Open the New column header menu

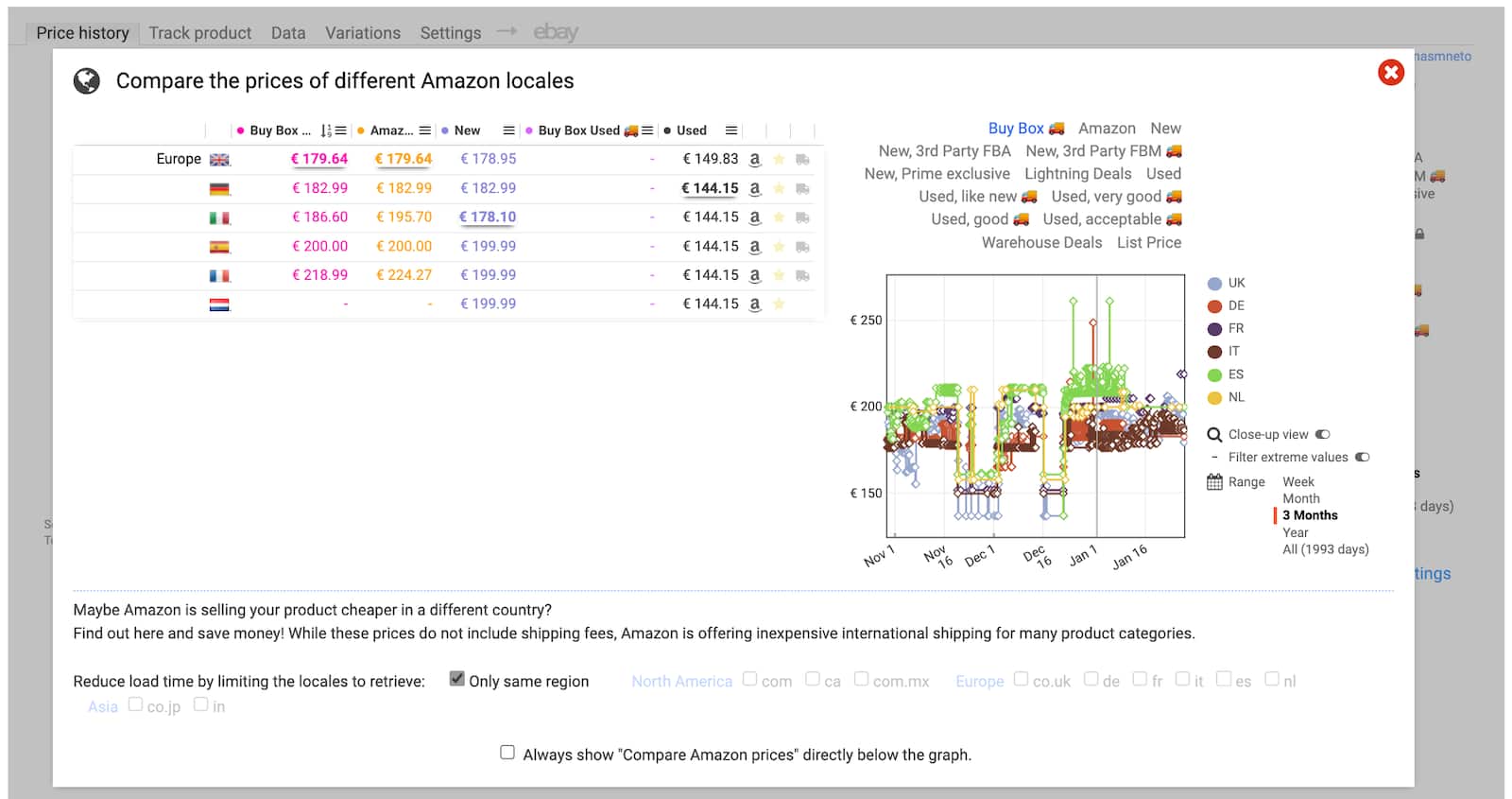click(508, 130)
